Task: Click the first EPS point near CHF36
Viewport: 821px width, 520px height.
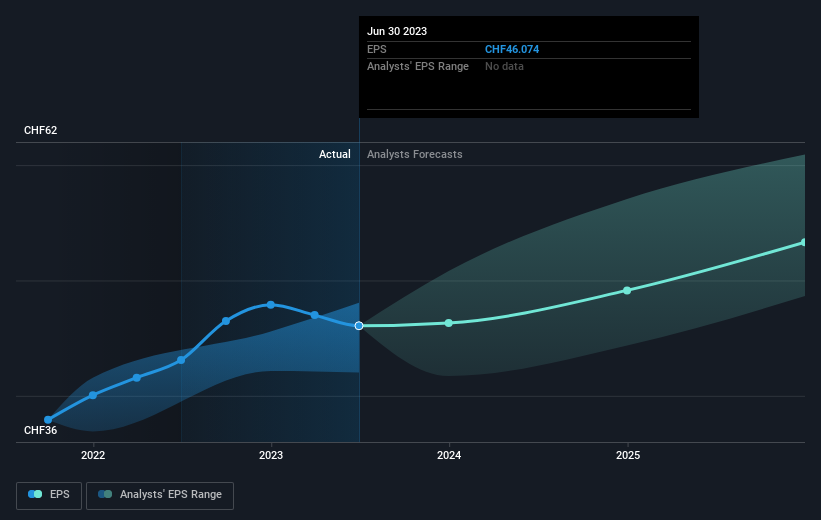Action: [x=48, y=419]
